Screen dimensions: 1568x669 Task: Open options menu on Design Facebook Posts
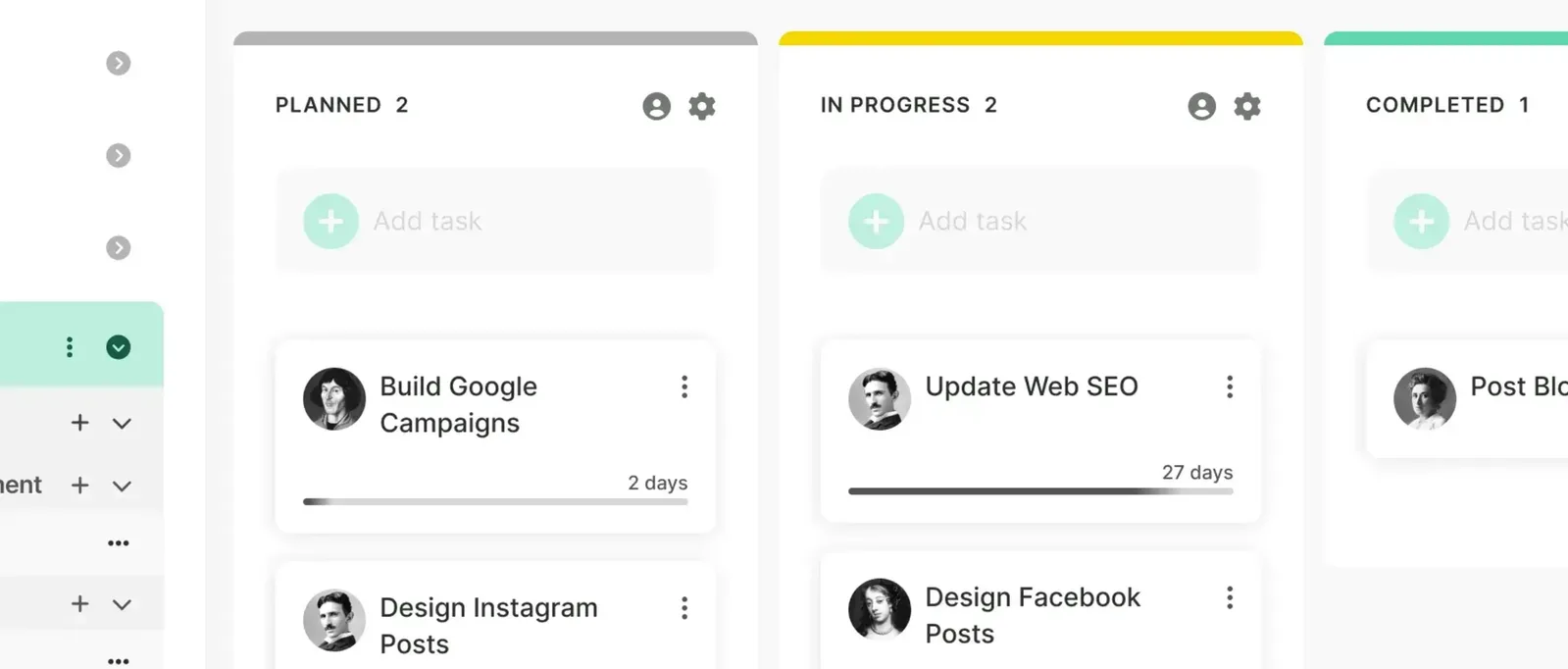point(1230,598)
